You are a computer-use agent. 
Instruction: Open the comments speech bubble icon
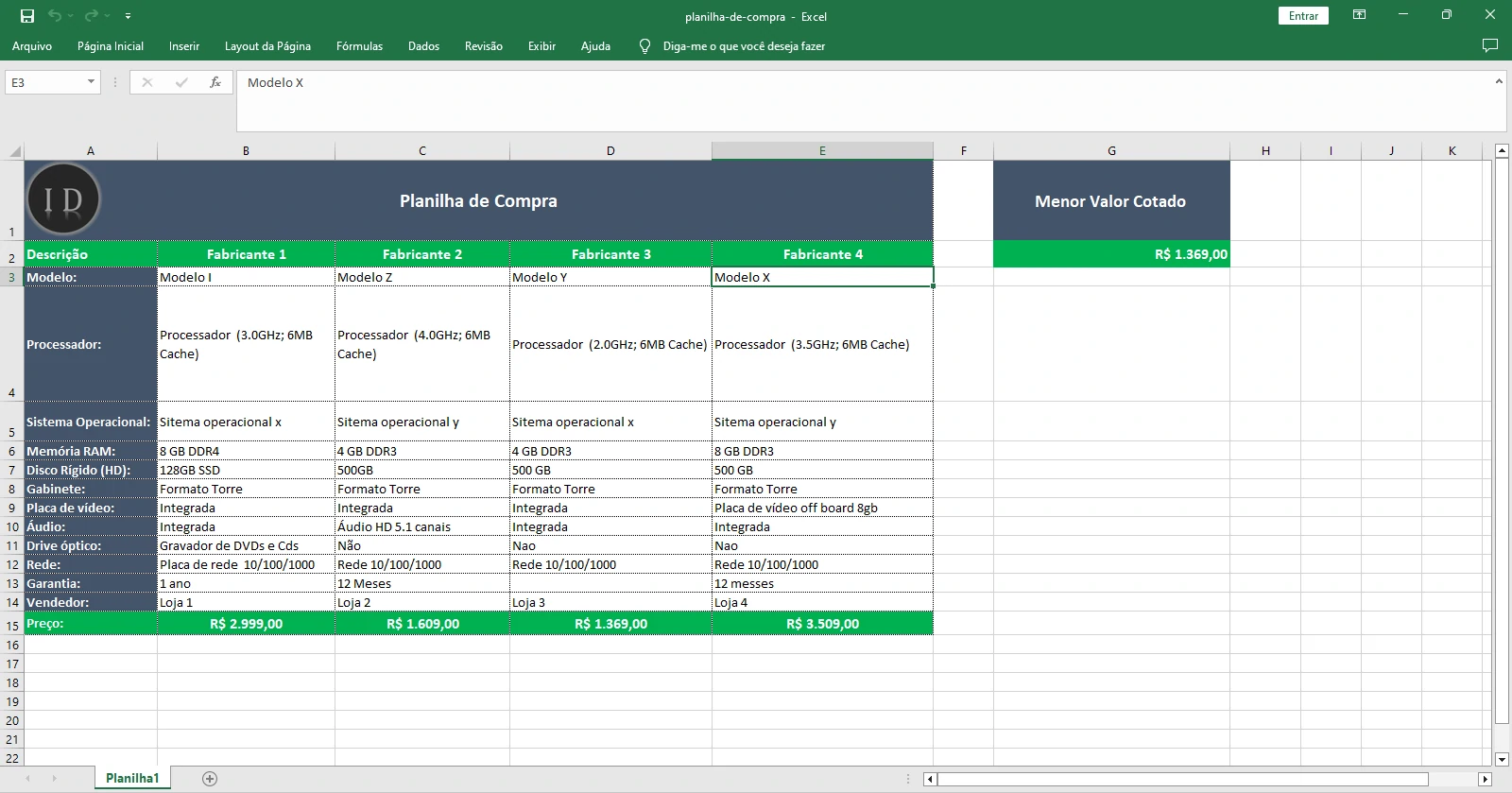point(1490,45)
